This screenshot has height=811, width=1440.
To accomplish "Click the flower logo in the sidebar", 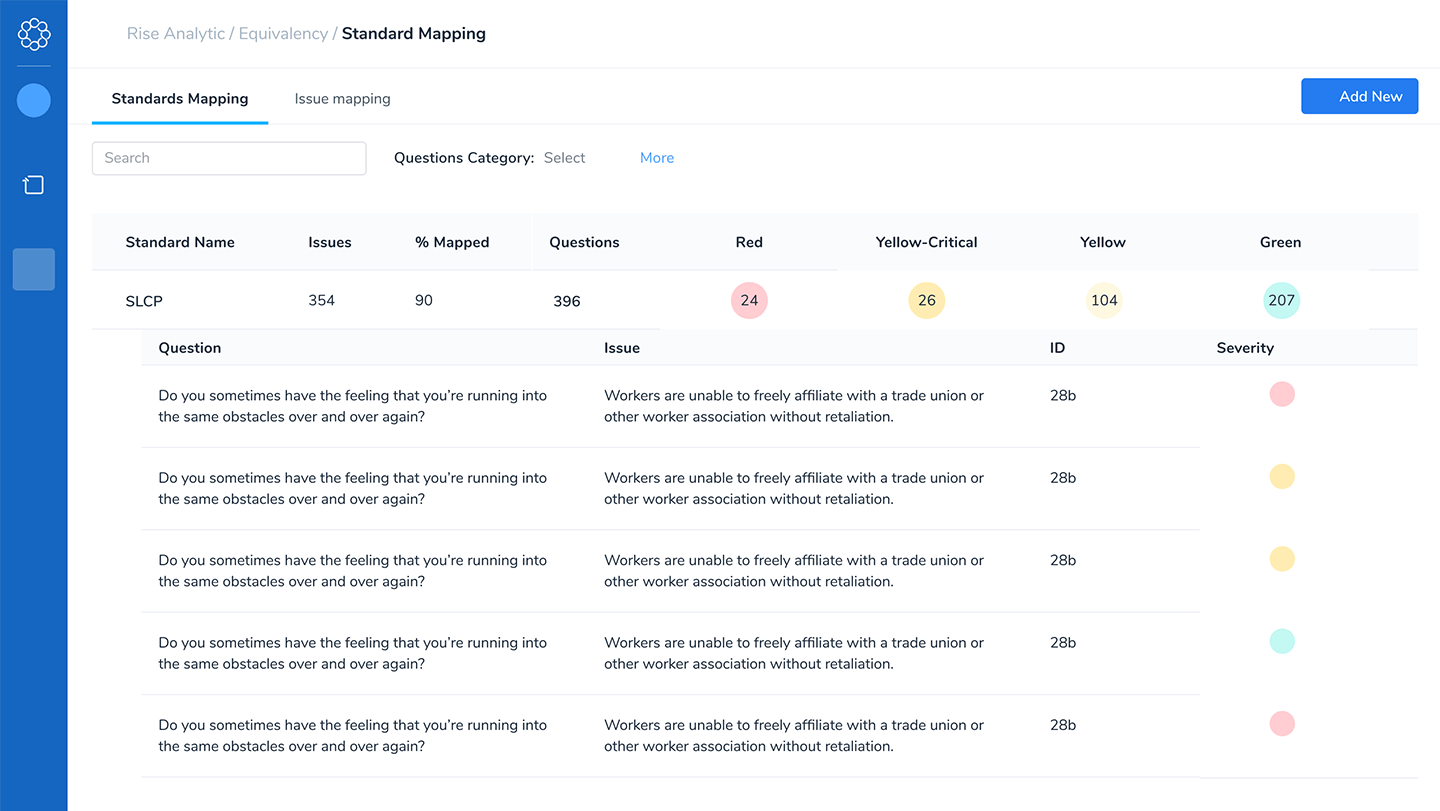I will [x=34, y=34].
